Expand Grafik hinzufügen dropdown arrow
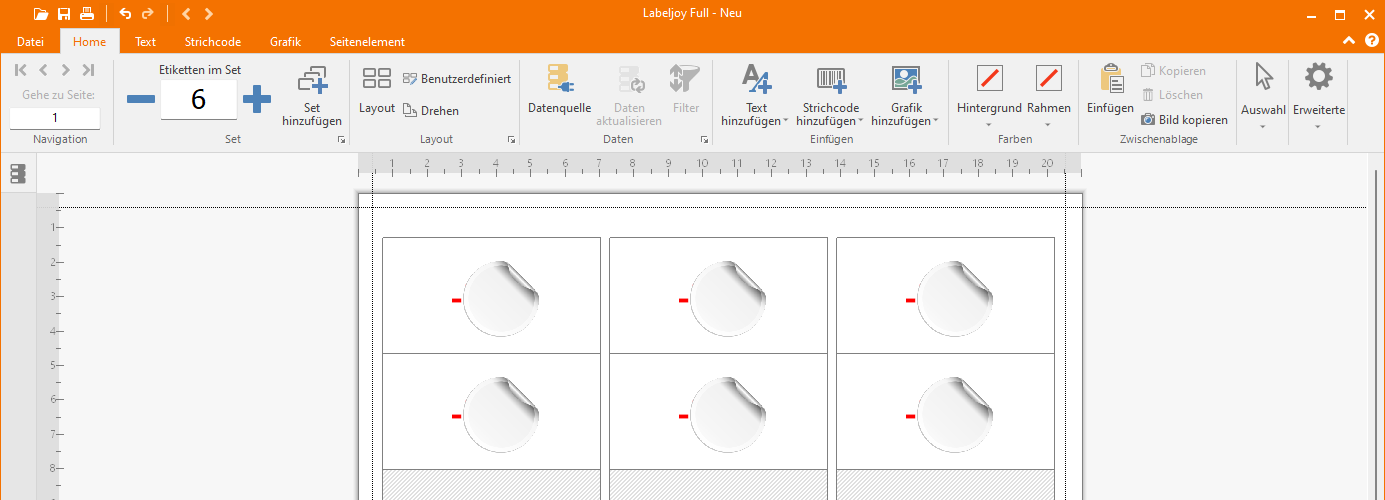This screenshot has width=1385, height=500. (936, 121)
